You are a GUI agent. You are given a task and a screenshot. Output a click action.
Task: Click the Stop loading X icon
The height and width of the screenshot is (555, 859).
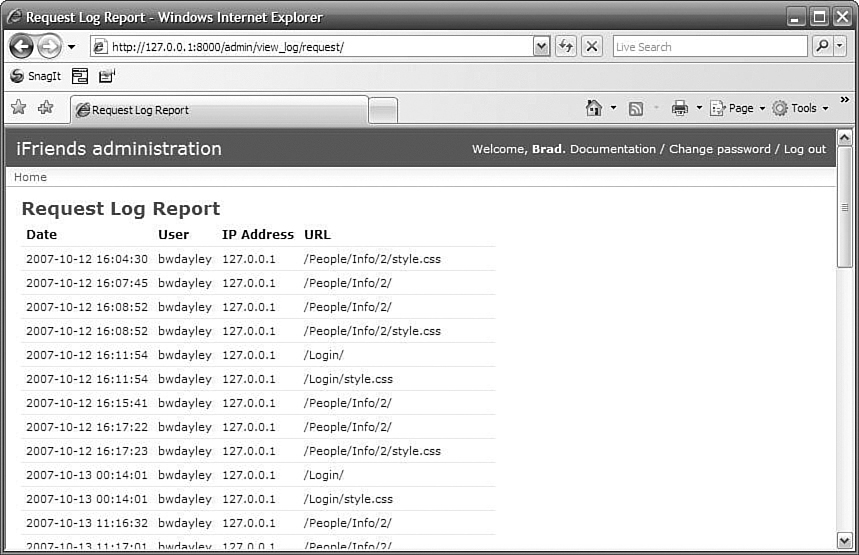point(592,46)
